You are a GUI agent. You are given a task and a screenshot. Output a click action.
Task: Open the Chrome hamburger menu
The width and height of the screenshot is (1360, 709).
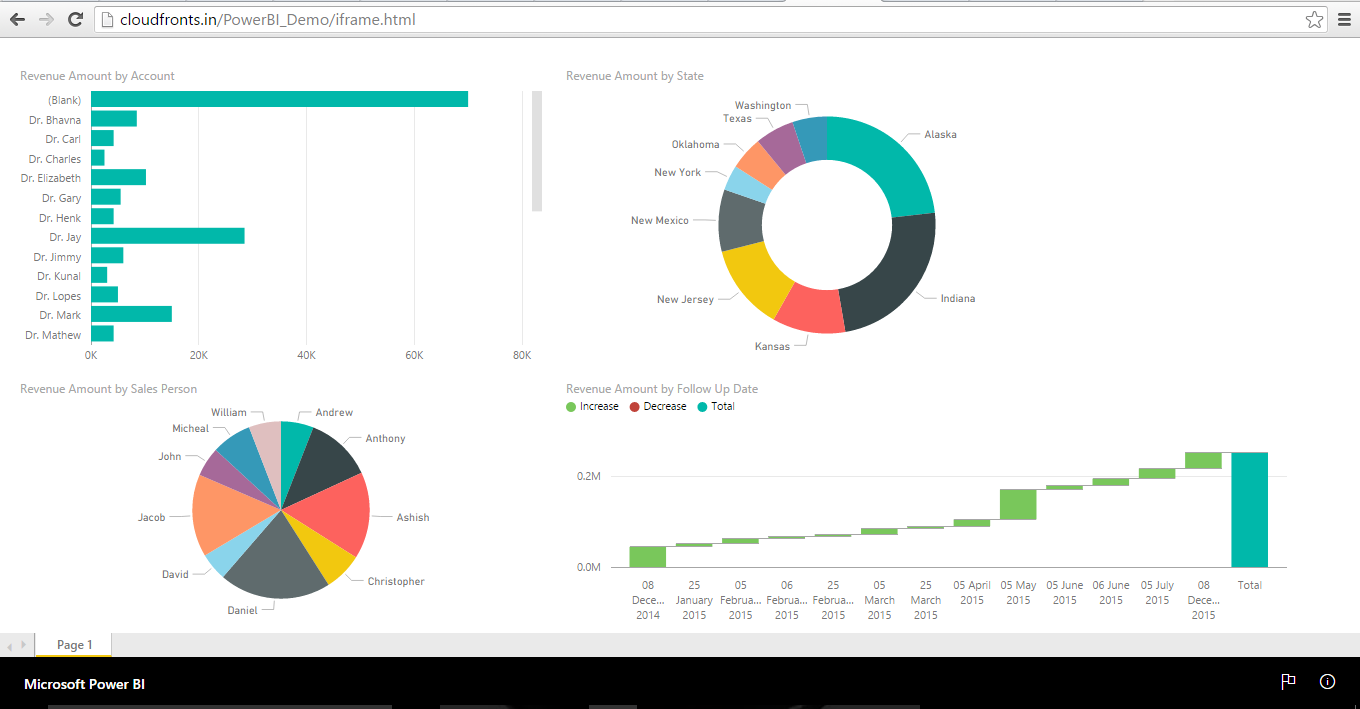[1344, 19]
